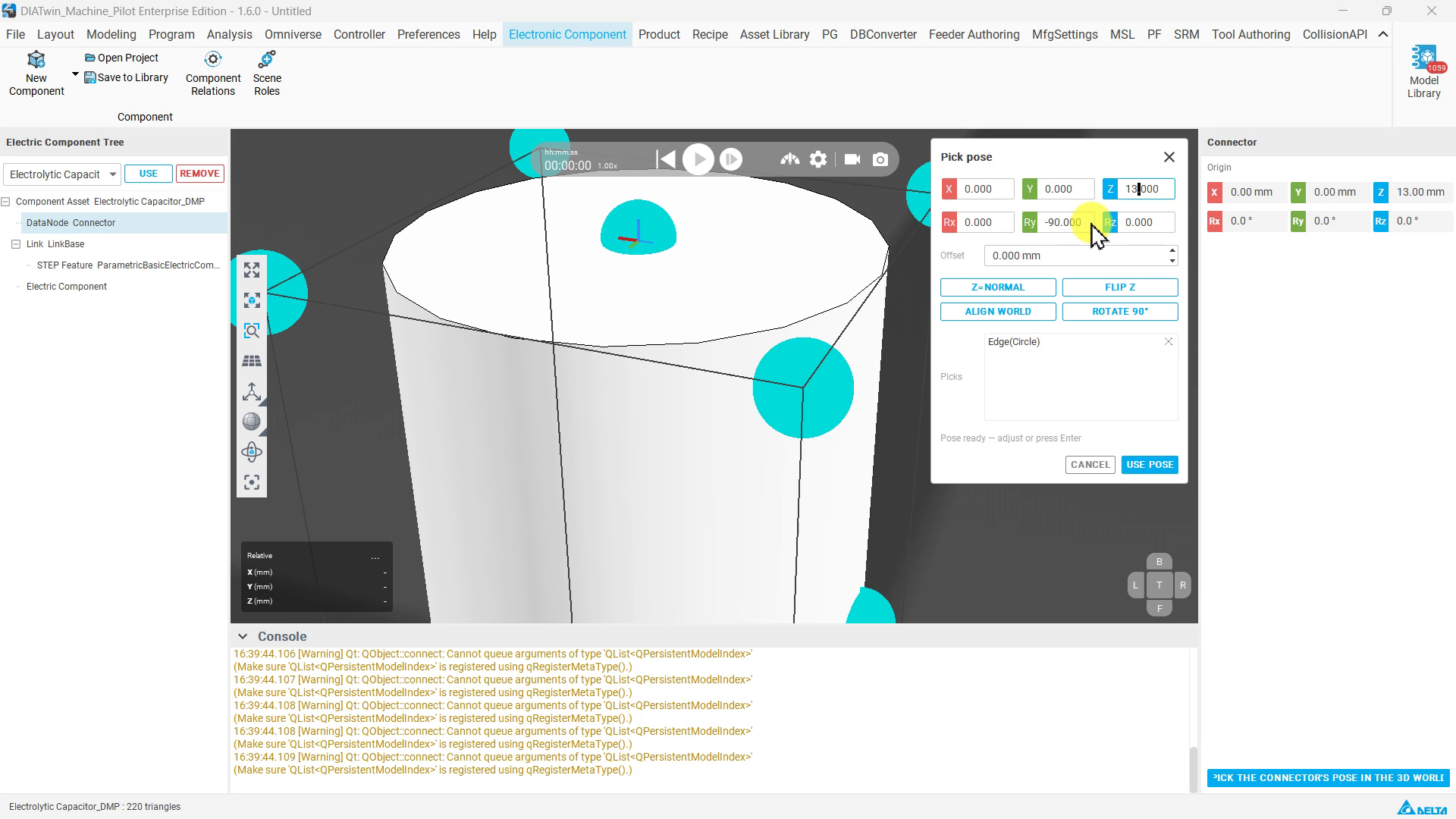This screenshot has width=1456, height=819.
Task: Click the coordinate axes icon
Action: [252, 392]
